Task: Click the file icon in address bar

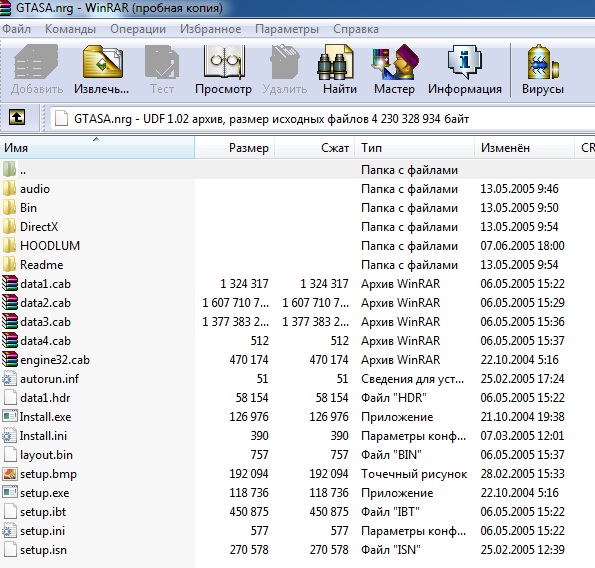Action: (61, 118)
